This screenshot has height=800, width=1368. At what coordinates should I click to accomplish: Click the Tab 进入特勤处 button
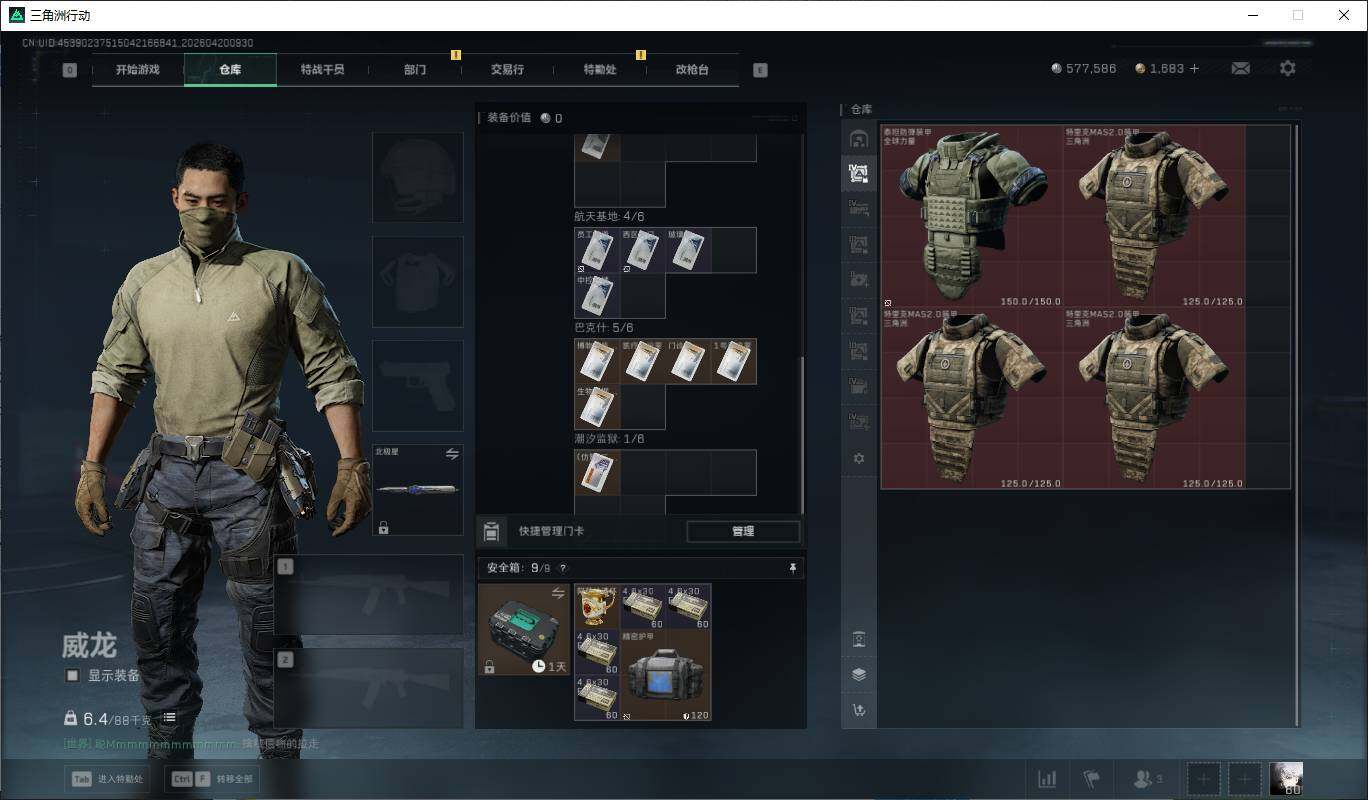click(106, 779)
